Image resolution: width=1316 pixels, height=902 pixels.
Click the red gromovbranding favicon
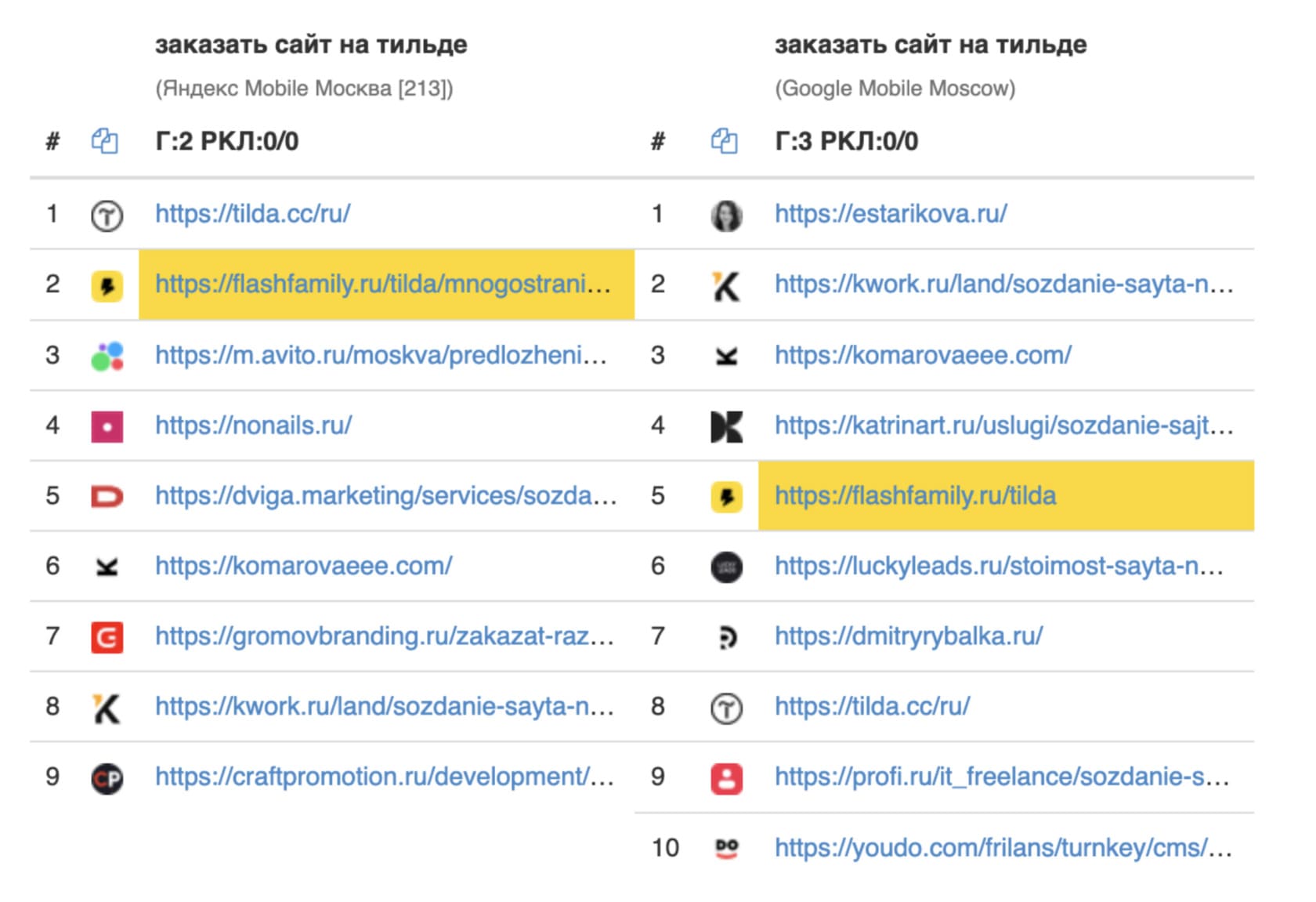(x=107, y=637)
